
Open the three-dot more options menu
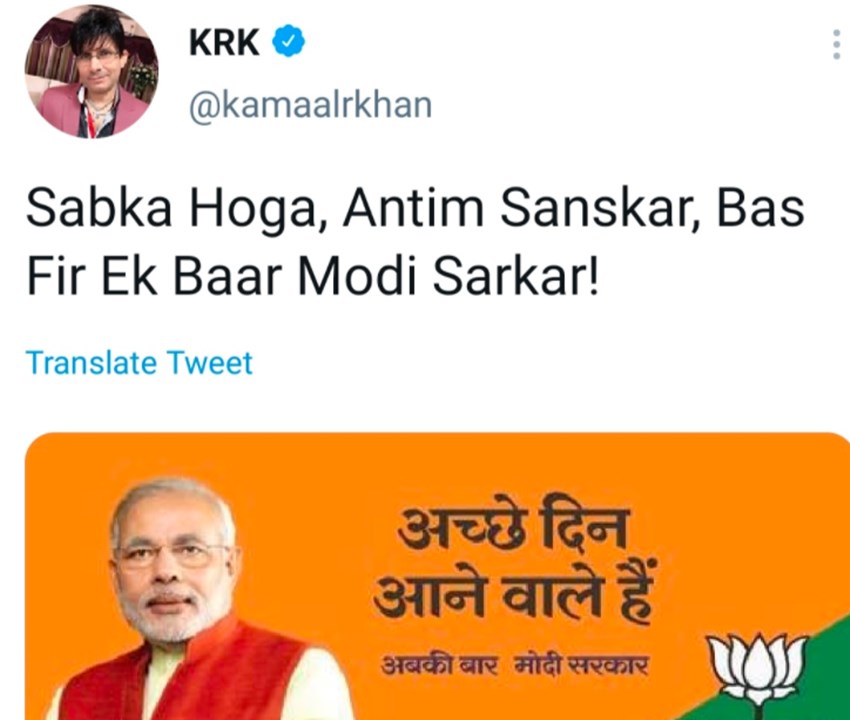[x=836, y=44]
